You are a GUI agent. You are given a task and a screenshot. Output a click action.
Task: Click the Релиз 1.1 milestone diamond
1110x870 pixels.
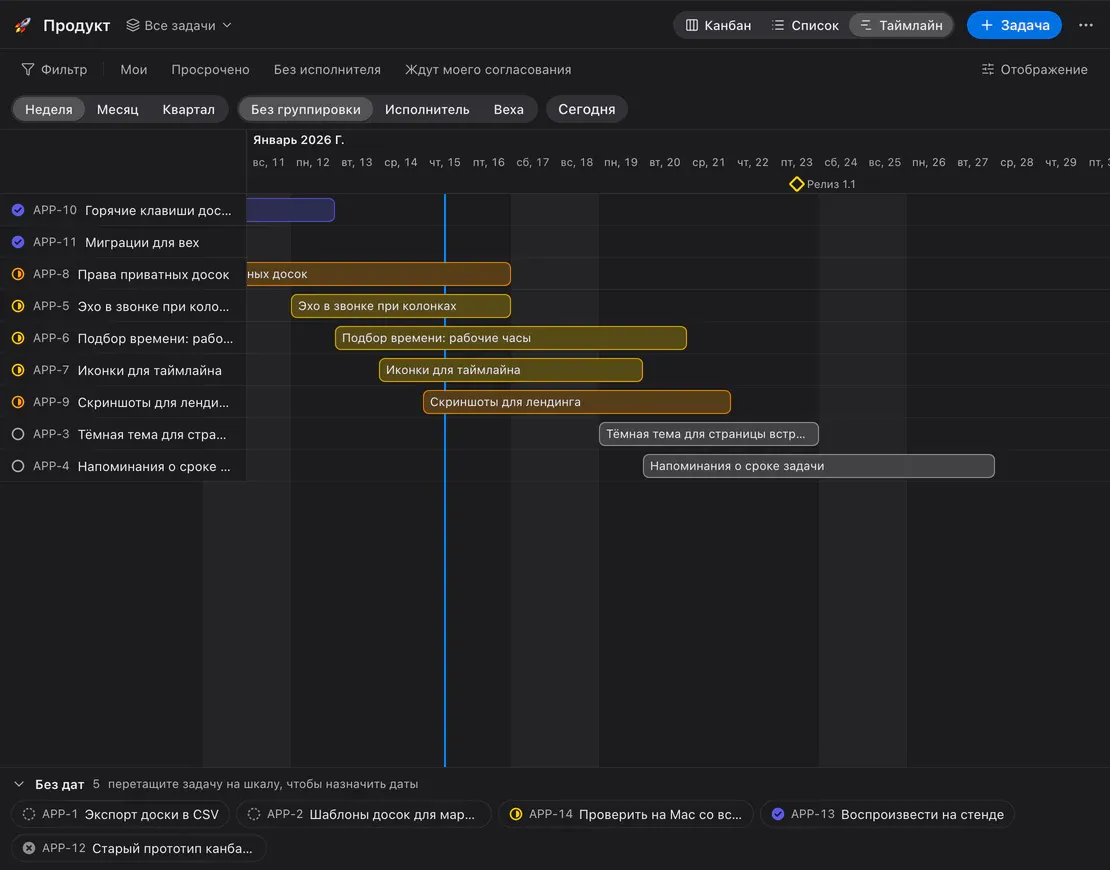[796, 184]
